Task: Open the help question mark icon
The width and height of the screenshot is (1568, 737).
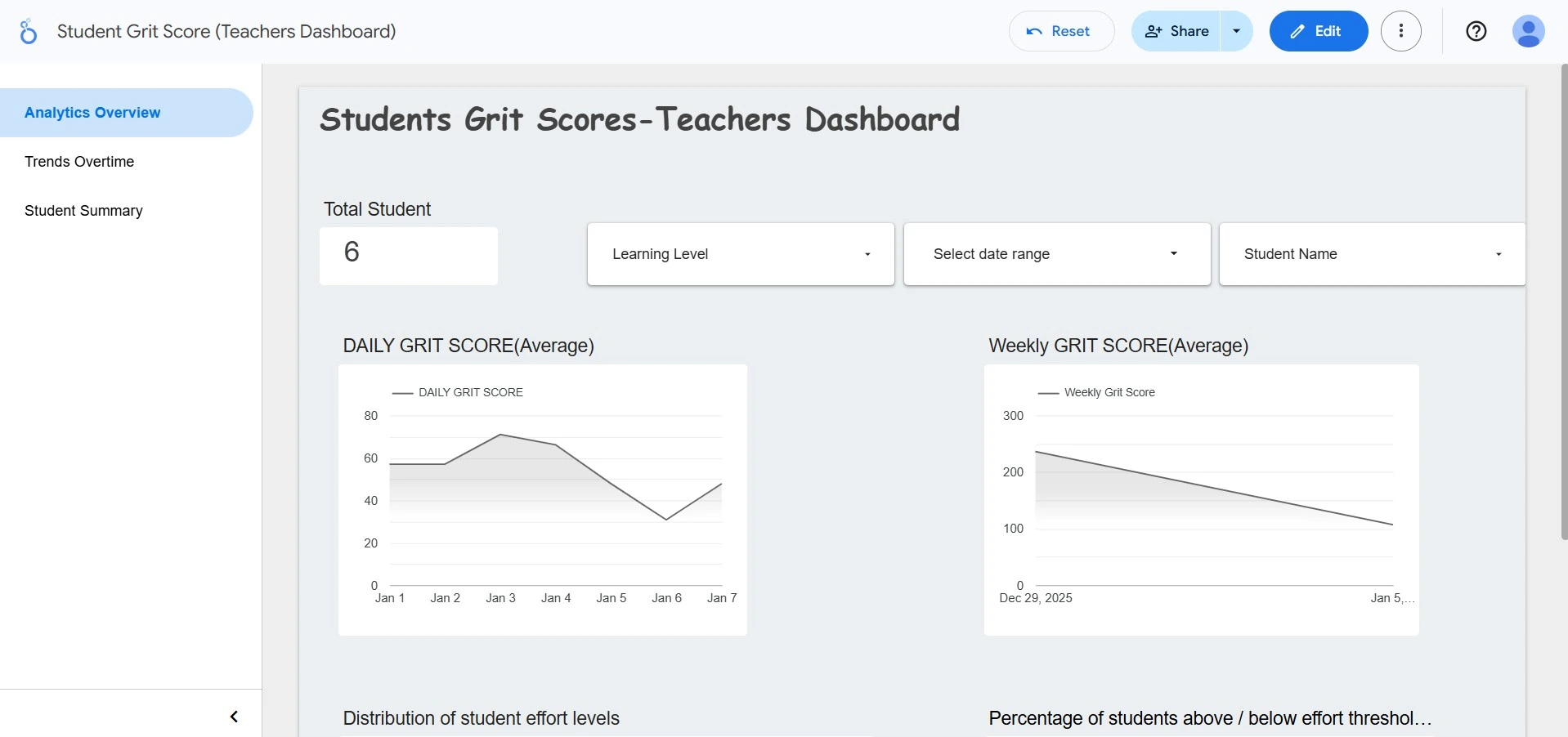Action: [x=1476, y=31]
